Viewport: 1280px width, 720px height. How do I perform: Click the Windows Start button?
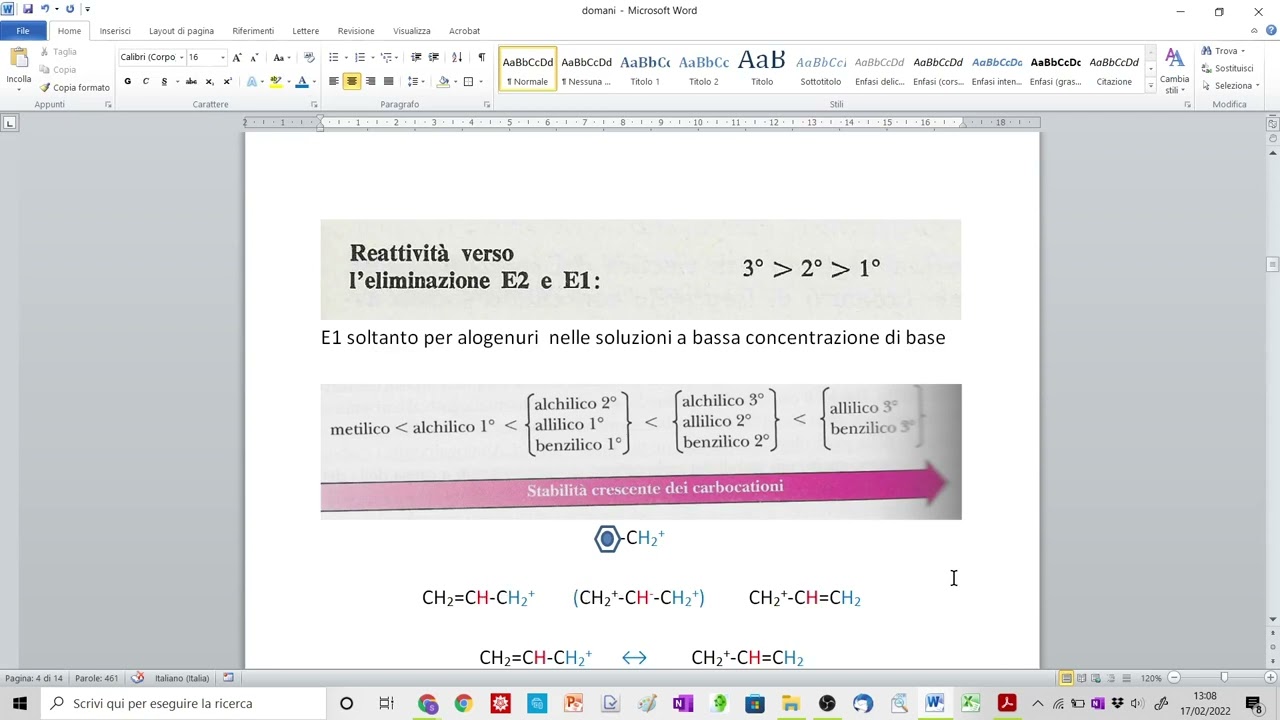pos(20,703)
